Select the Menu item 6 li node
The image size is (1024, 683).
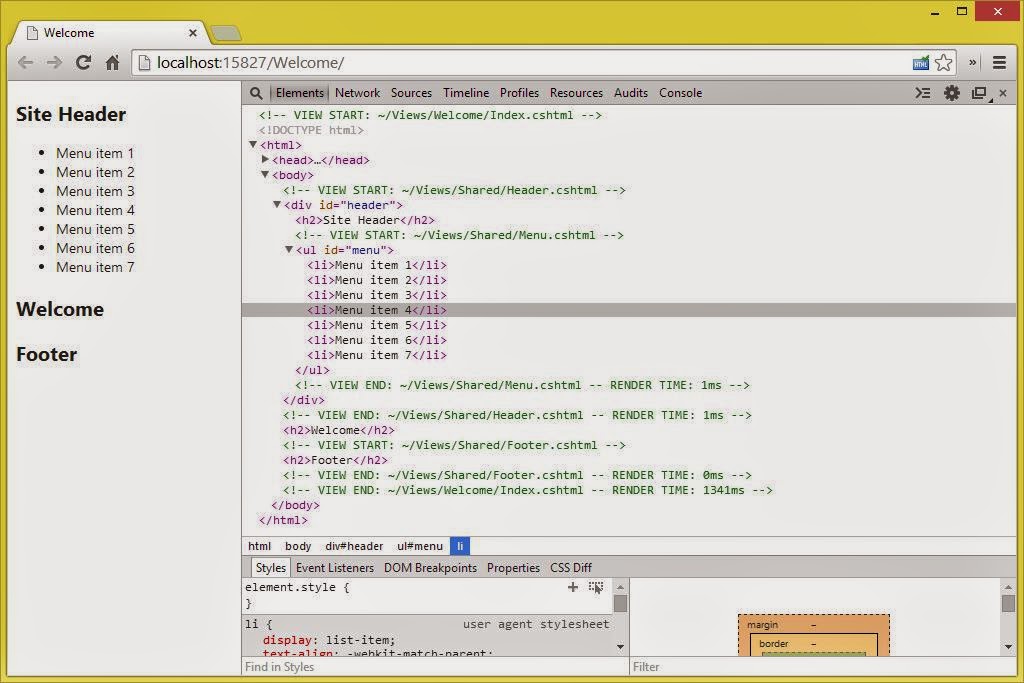tap(376, 340)
